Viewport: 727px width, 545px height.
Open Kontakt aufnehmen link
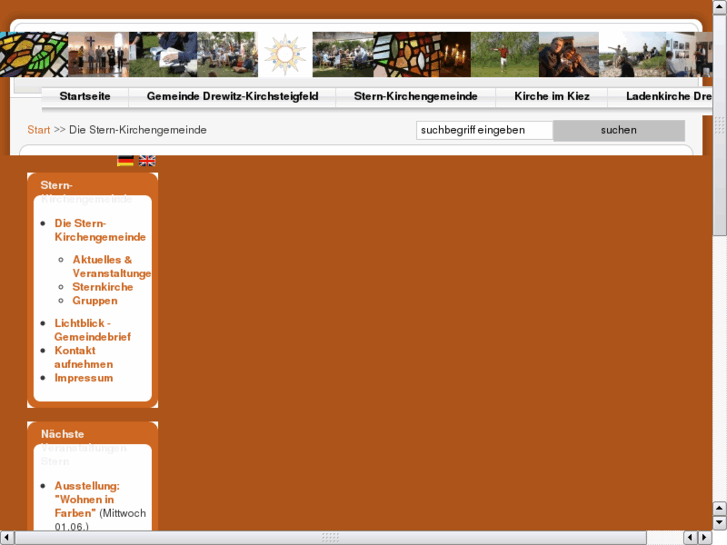click(83, 357)
